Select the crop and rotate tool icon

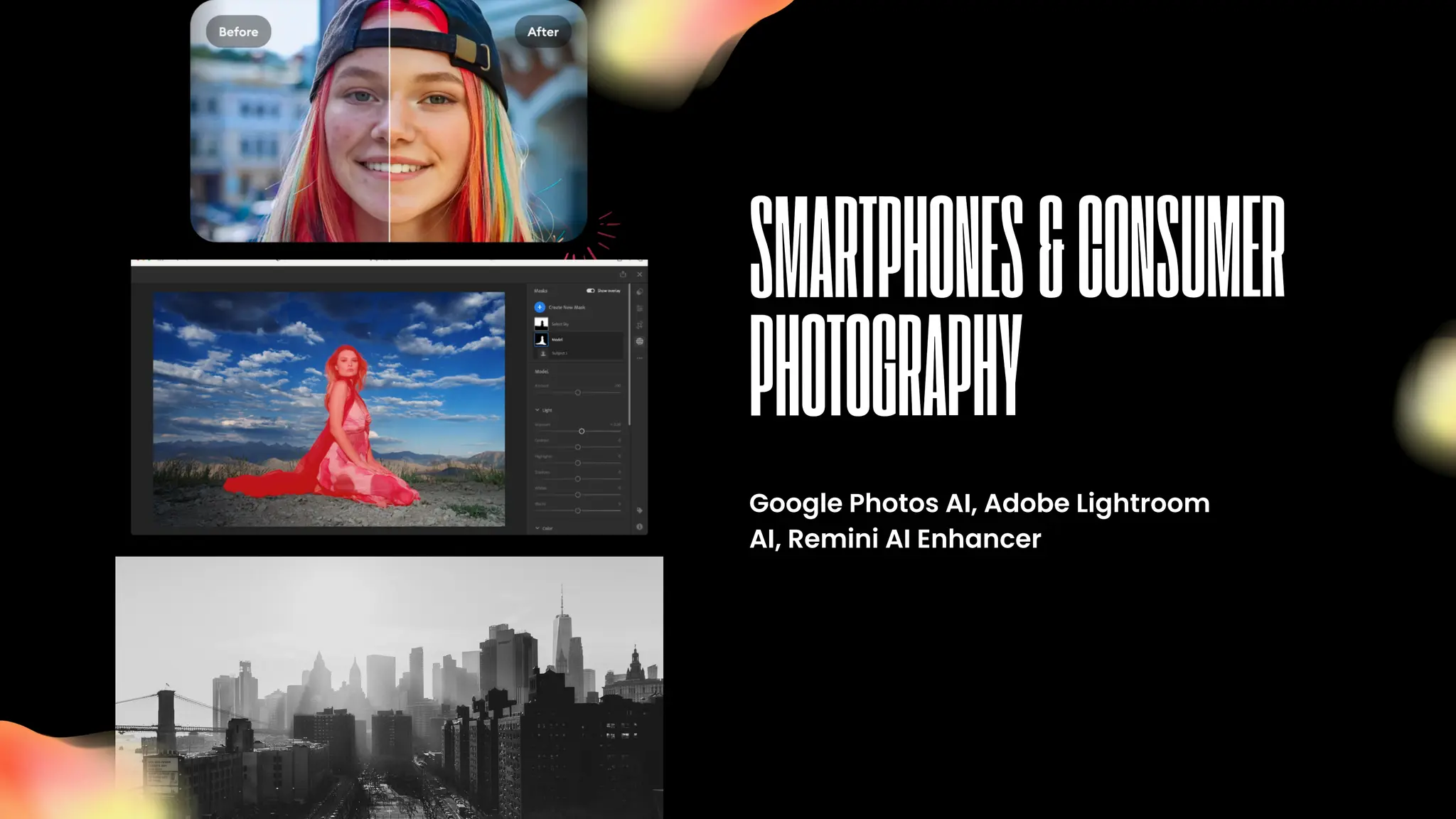[x=640, y=325]
